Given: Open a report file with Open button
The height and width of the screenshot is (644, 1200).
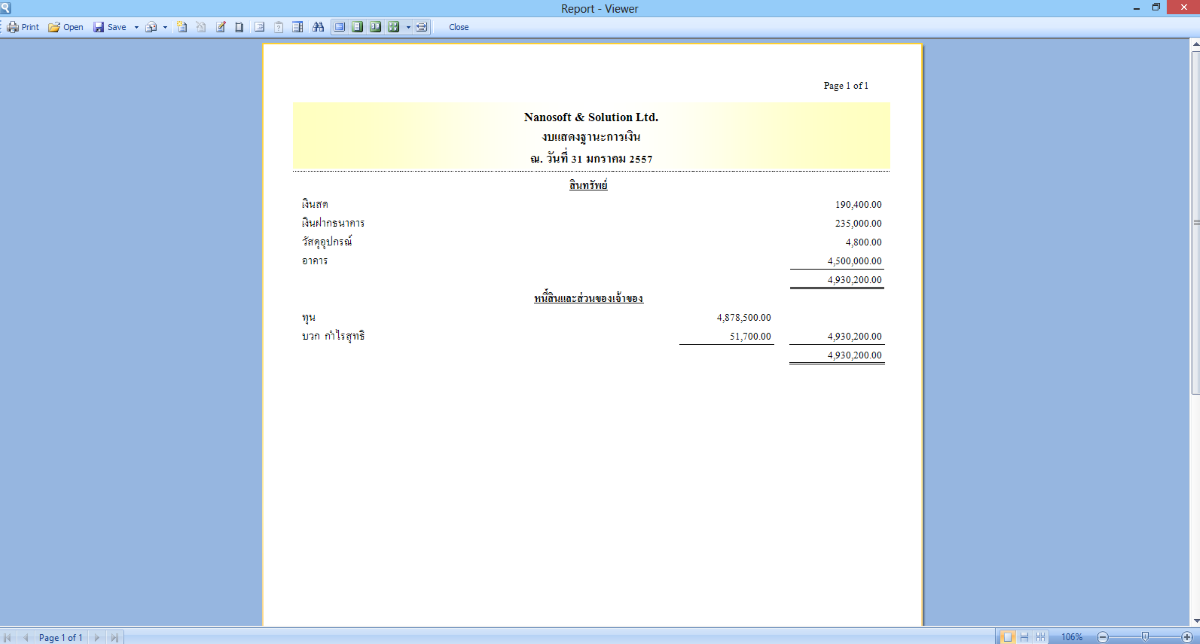Looking at the screenshot, I should click(66, 27).
